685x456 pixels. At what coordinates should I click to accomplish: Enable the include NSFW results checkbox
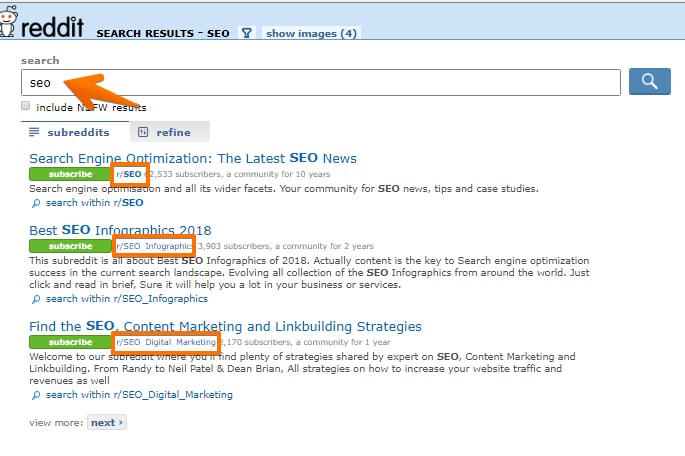coord(26,106)
